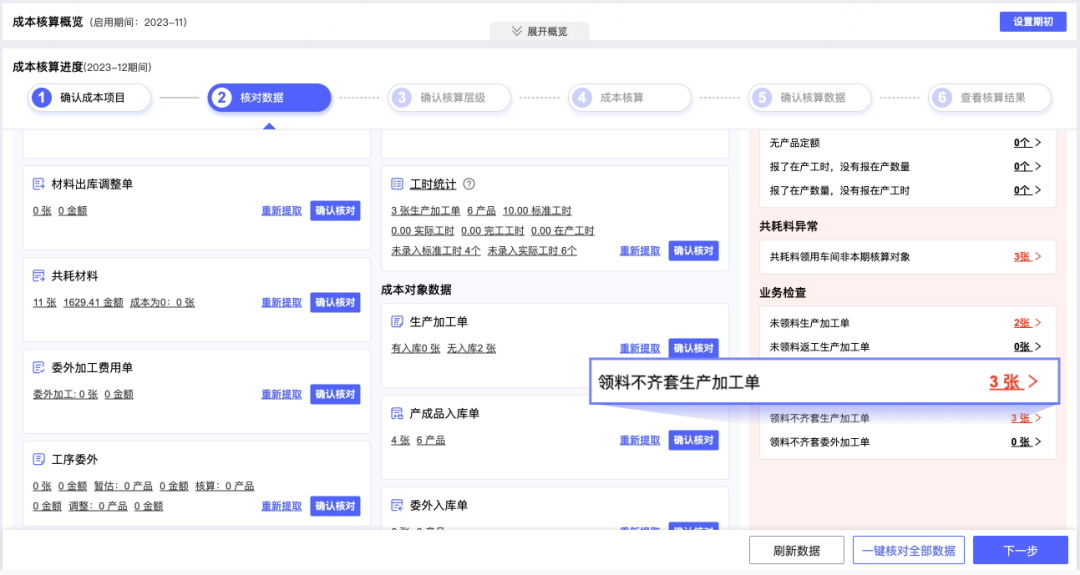Click the 工时统计 table icon

point(397,184)
